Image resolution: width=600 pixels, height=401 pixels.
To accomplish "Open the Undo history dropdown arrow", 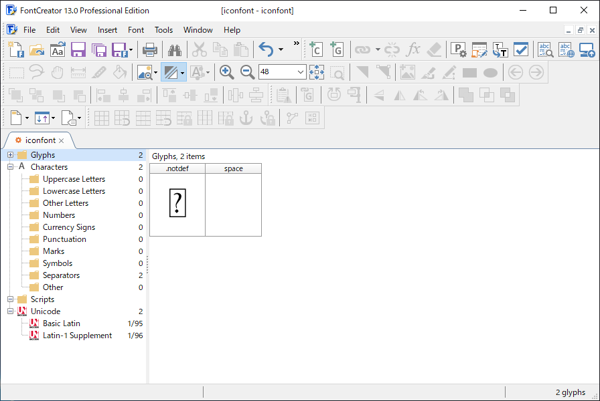I will pos(280,50).
